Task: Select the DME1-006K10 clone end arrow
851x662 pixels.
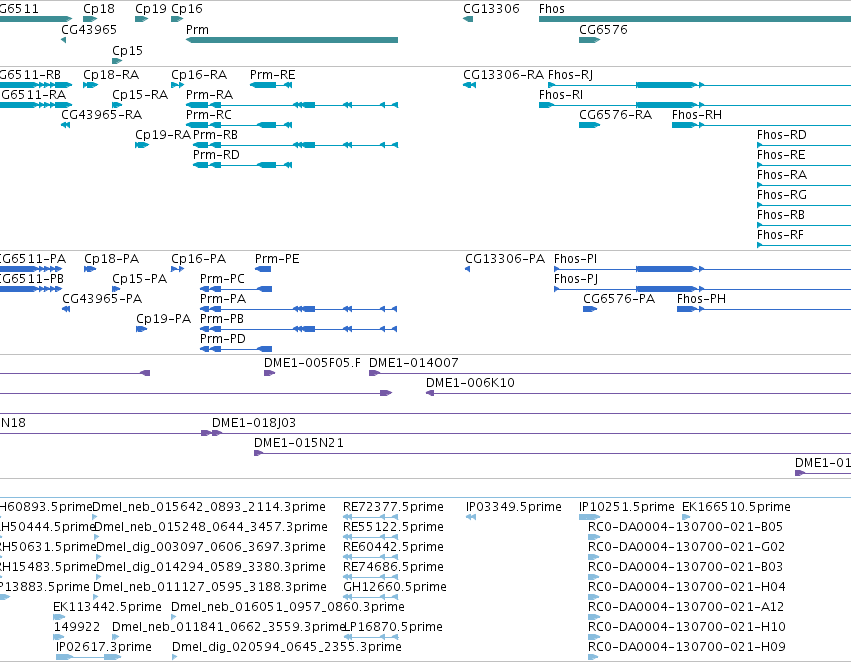Action: tap(430, 393)
